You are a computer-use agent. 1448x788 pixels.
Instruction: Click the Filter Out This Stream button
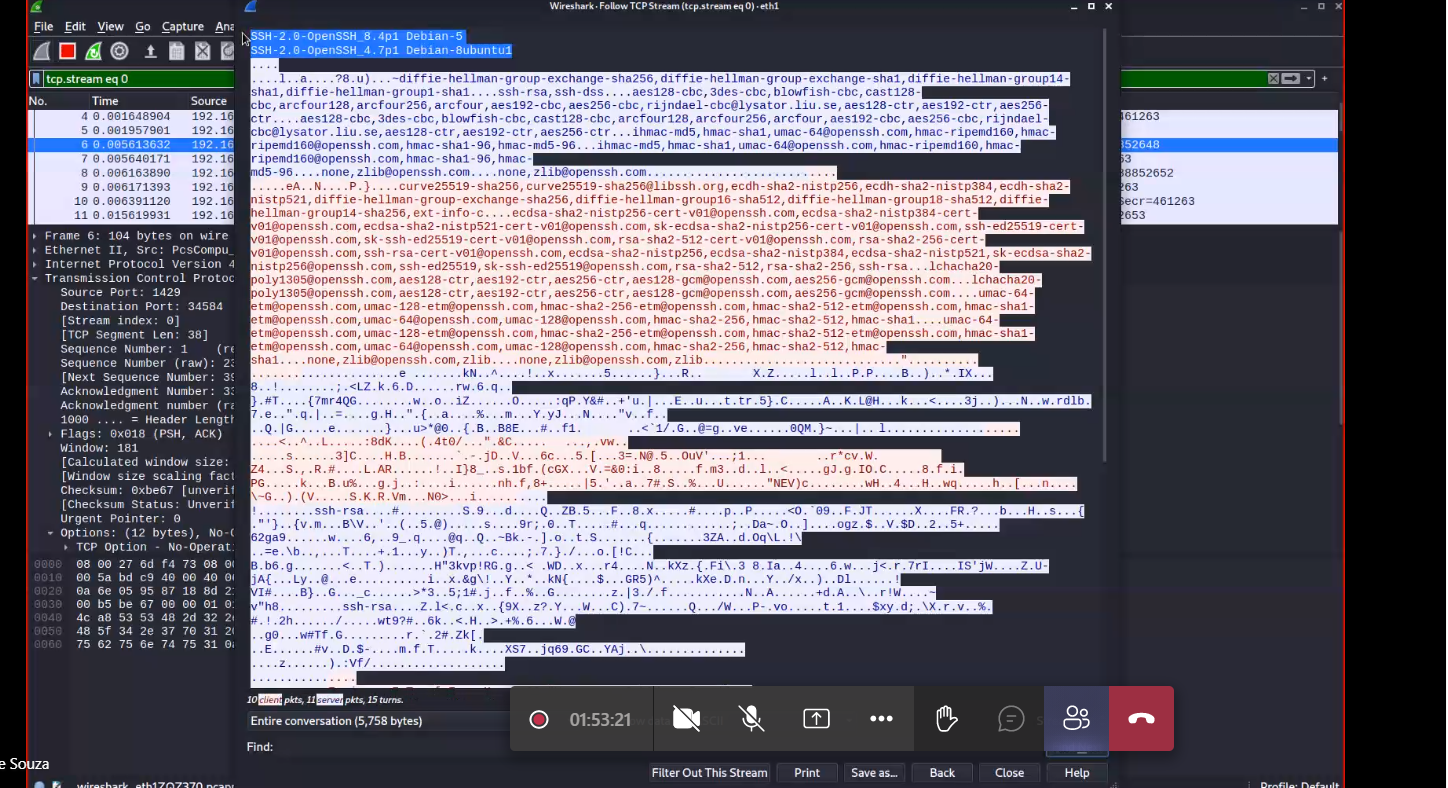(709, 772)
